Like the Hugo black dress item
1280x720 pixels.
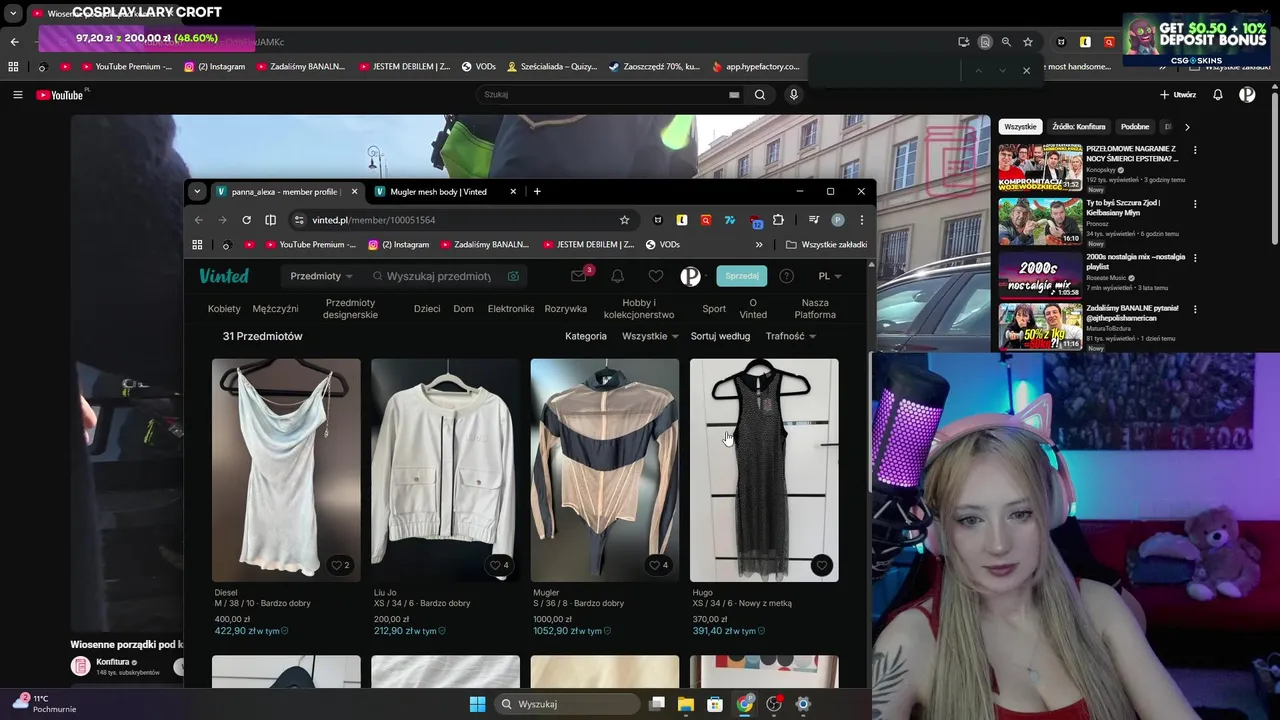pyautogui.click(x=821, y=565)
